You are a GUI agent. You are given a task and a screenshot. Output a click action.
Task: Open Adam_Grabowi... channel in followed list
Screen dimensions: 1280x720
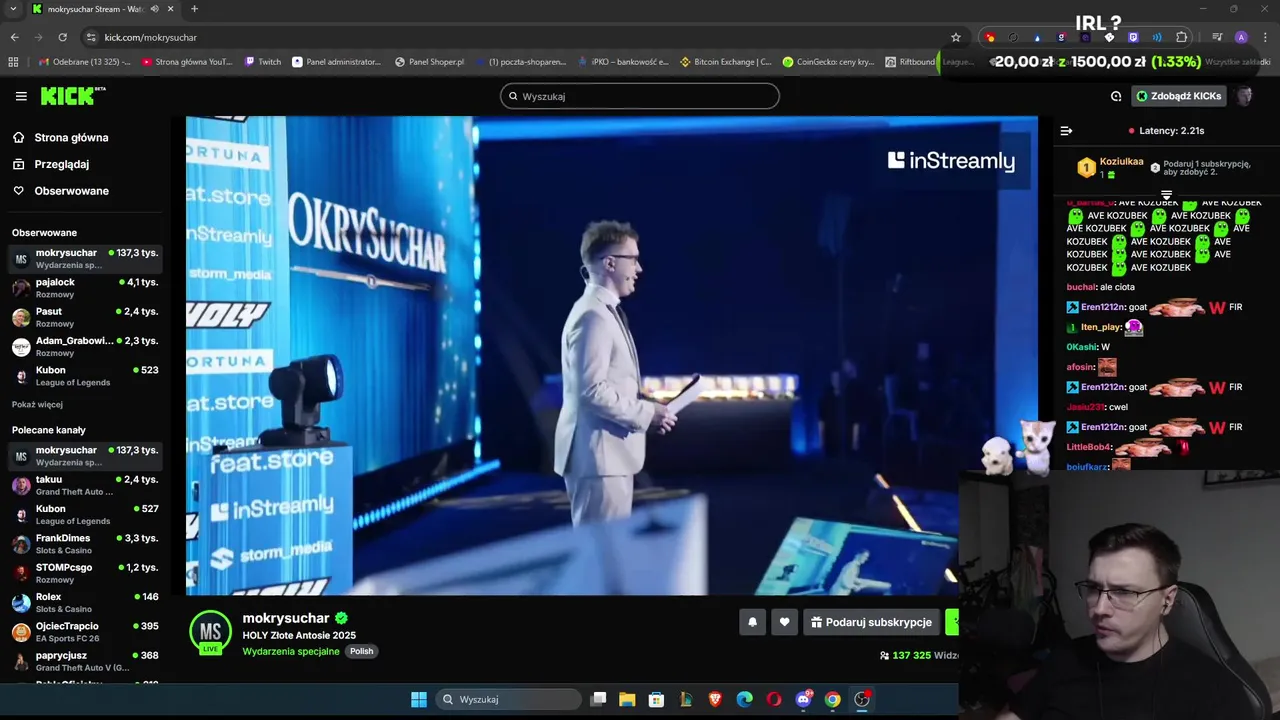pos(84,346)
